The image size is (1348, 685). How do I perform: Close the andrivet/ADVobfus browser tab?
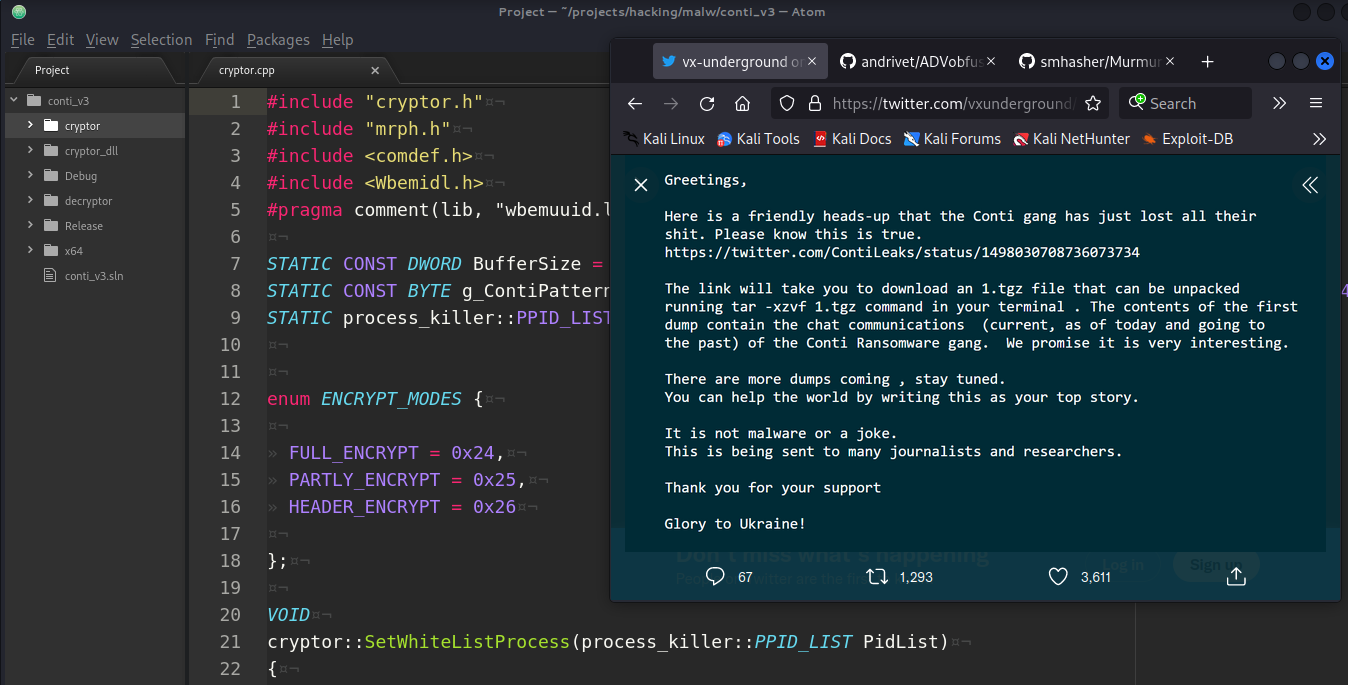(991, 61)
